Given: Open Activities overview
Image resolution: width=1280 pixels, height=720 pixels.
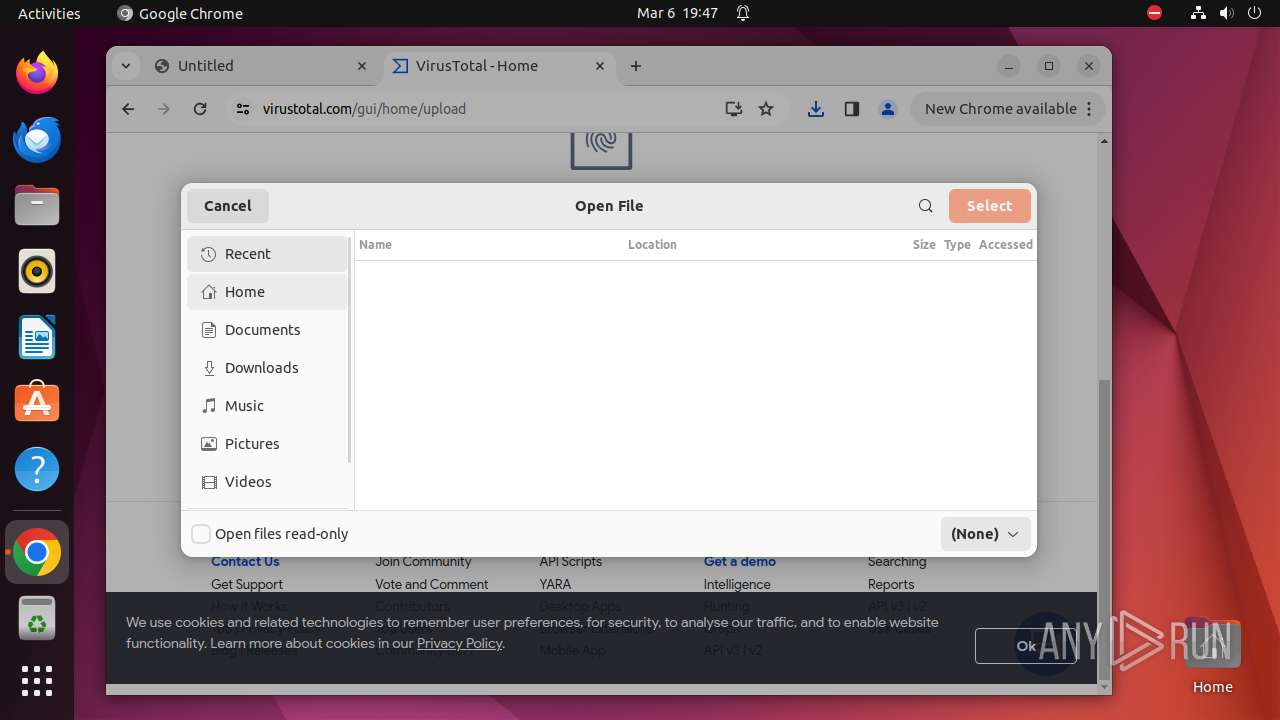Looking at the screenshot, I should 49,13.
